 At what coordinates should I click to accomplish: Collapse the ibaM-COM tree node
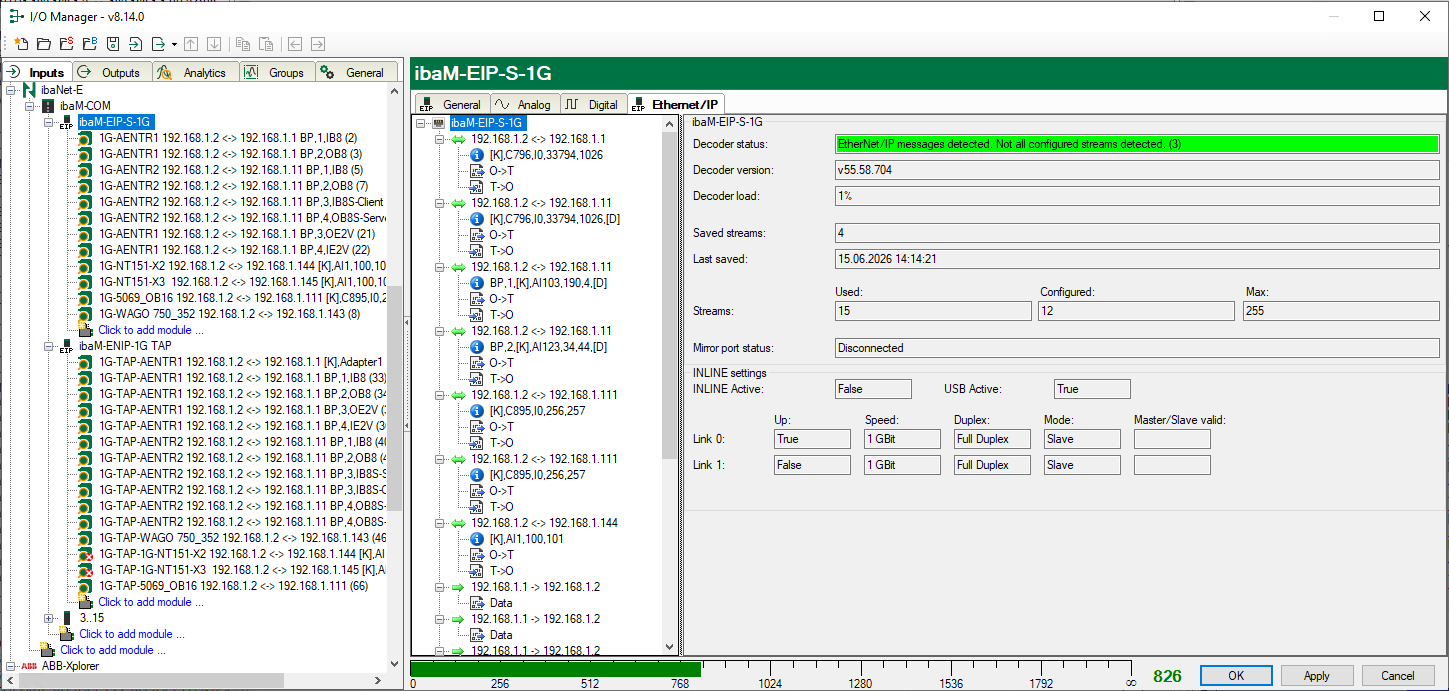coord(30,106)
